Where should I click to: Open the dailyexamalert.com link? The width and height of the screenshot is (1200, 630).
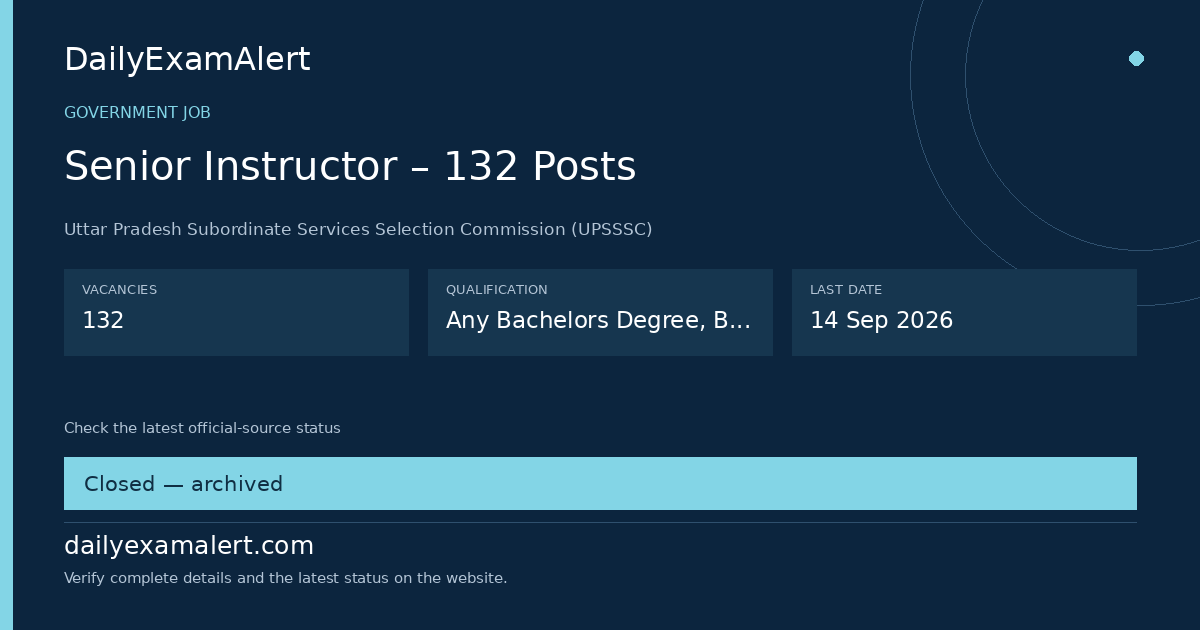[189, 546]
